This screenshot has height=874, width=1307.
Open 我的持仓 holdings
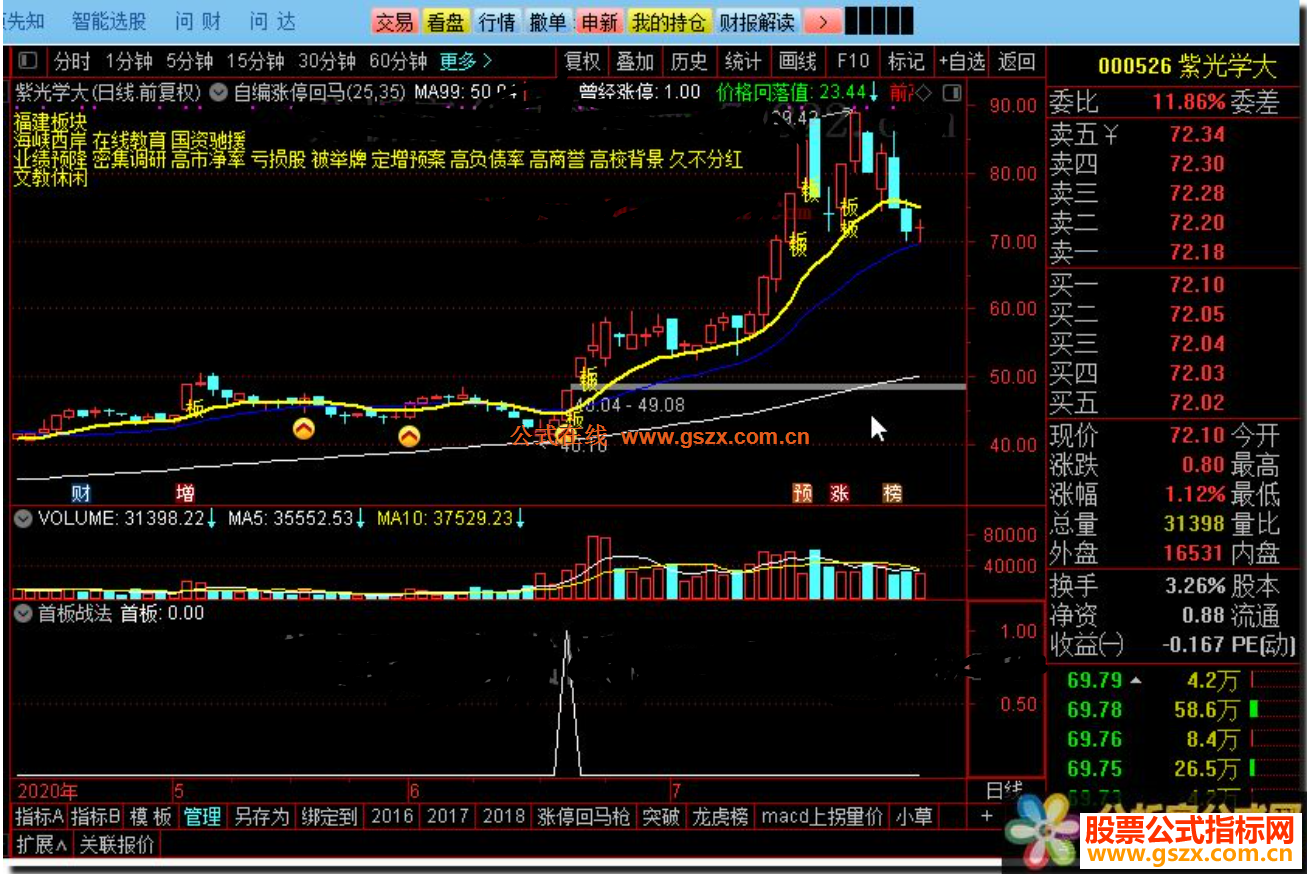click(670, 21)
